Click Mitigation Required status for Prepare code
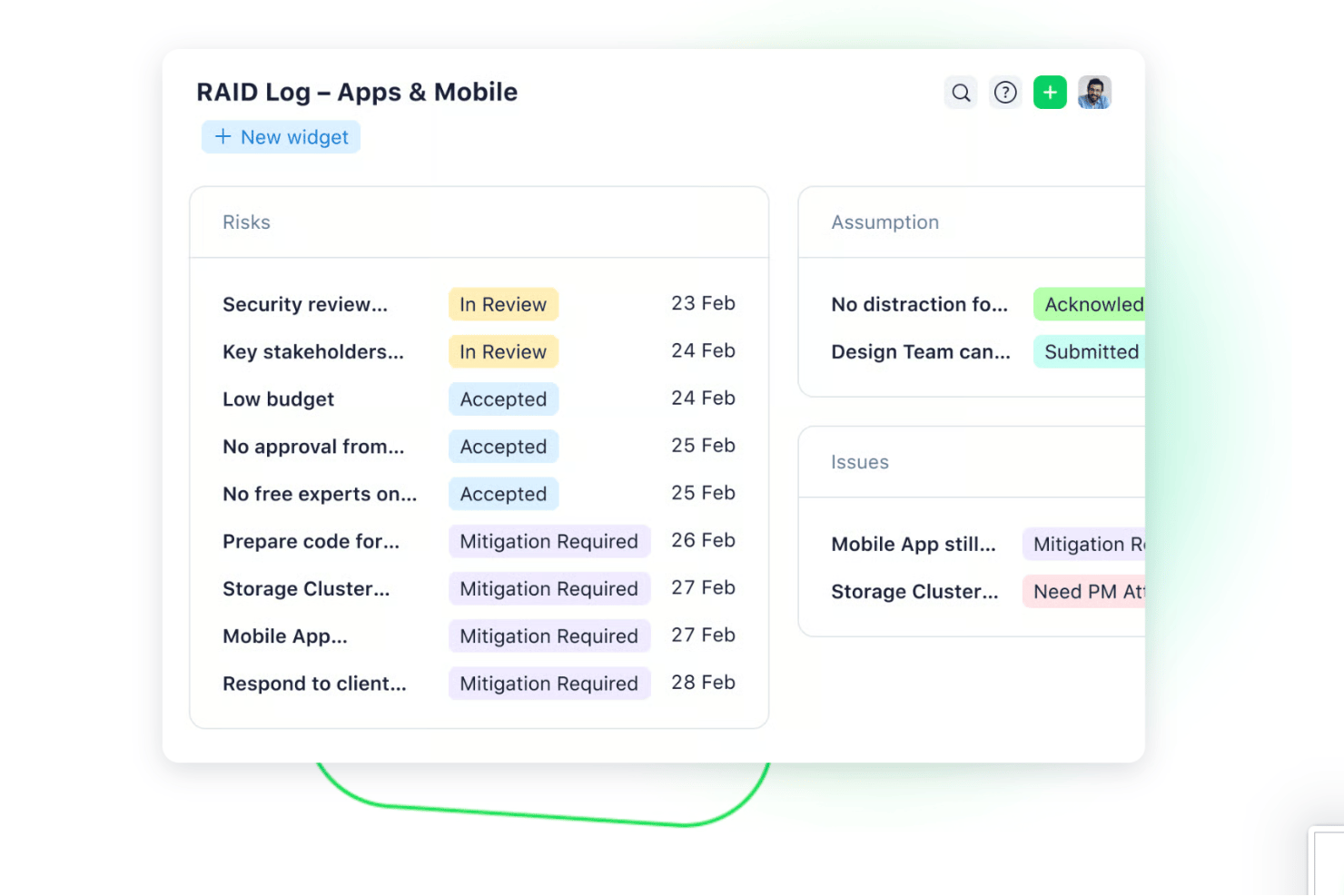 pos(549,541)
